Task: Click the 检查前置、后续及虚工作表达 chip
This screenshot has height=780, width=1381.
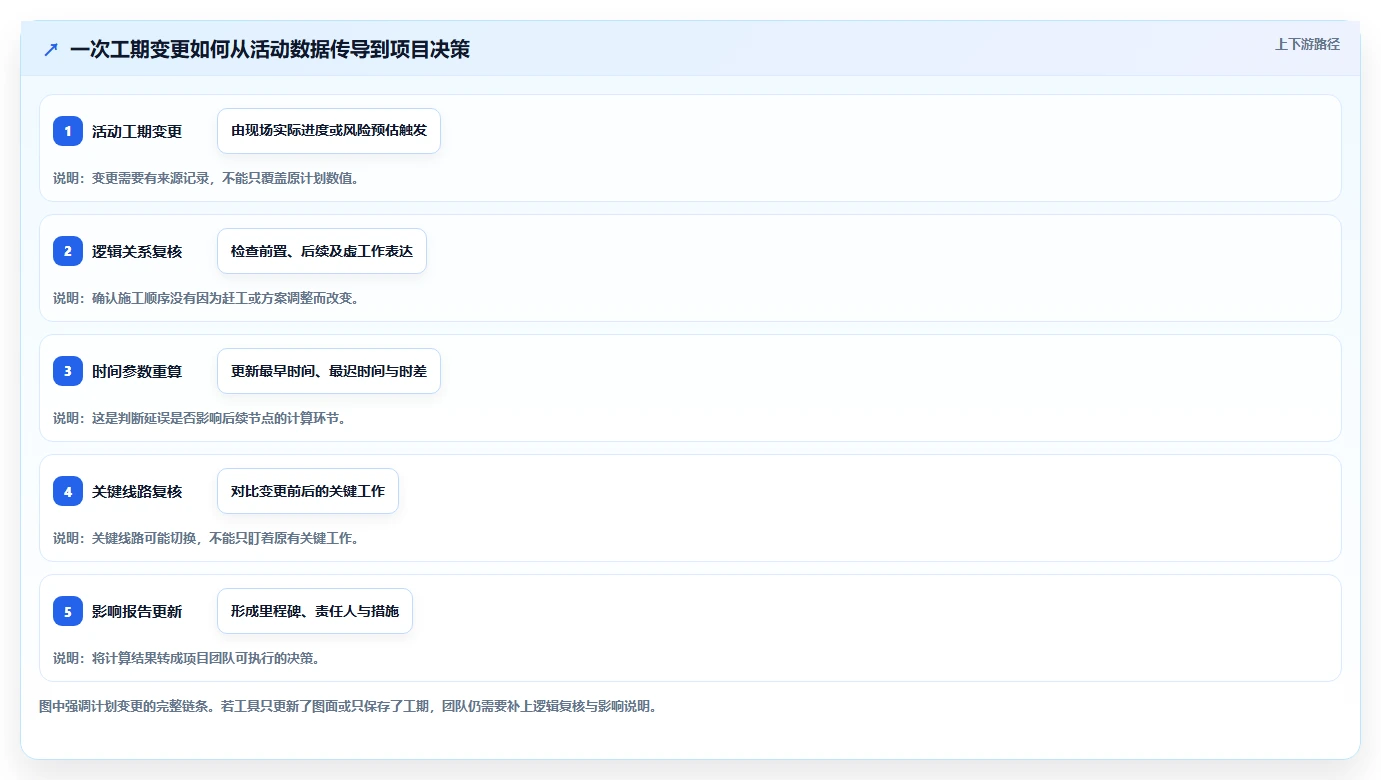Action: coord(322,251)
